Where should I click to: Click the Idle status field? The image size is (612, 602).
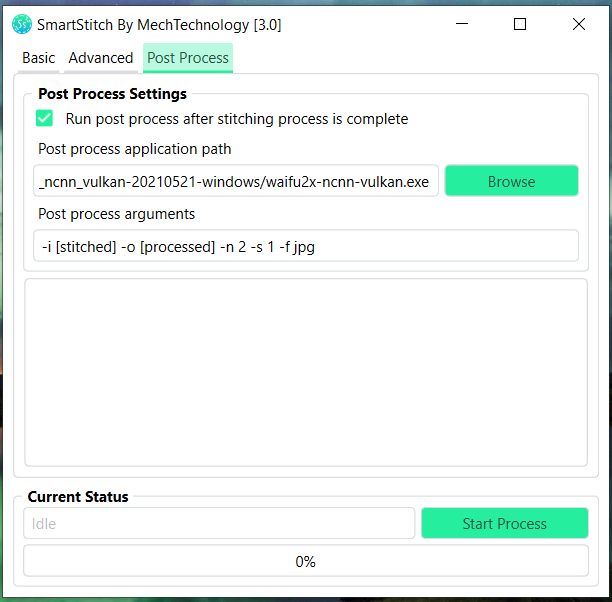(219, 523)
